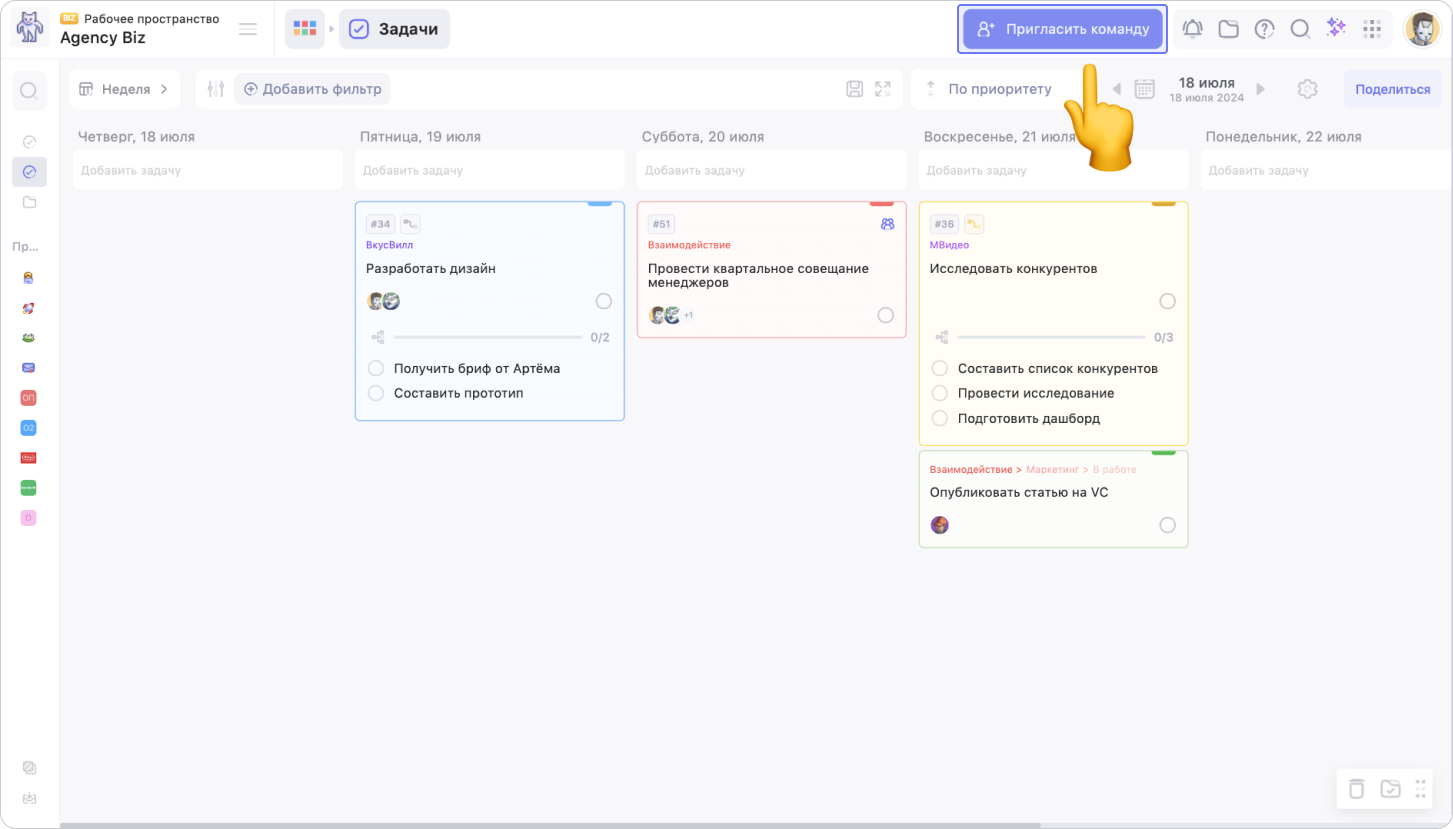Open the Неделя view selector
The height and width of the screenshot is (829, 1453).
point(125,89)
